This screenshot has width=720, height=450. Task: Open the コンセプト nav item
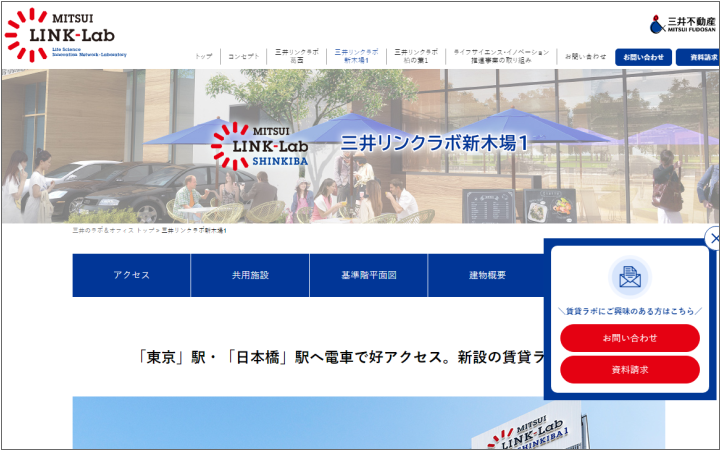click(244, 56)
